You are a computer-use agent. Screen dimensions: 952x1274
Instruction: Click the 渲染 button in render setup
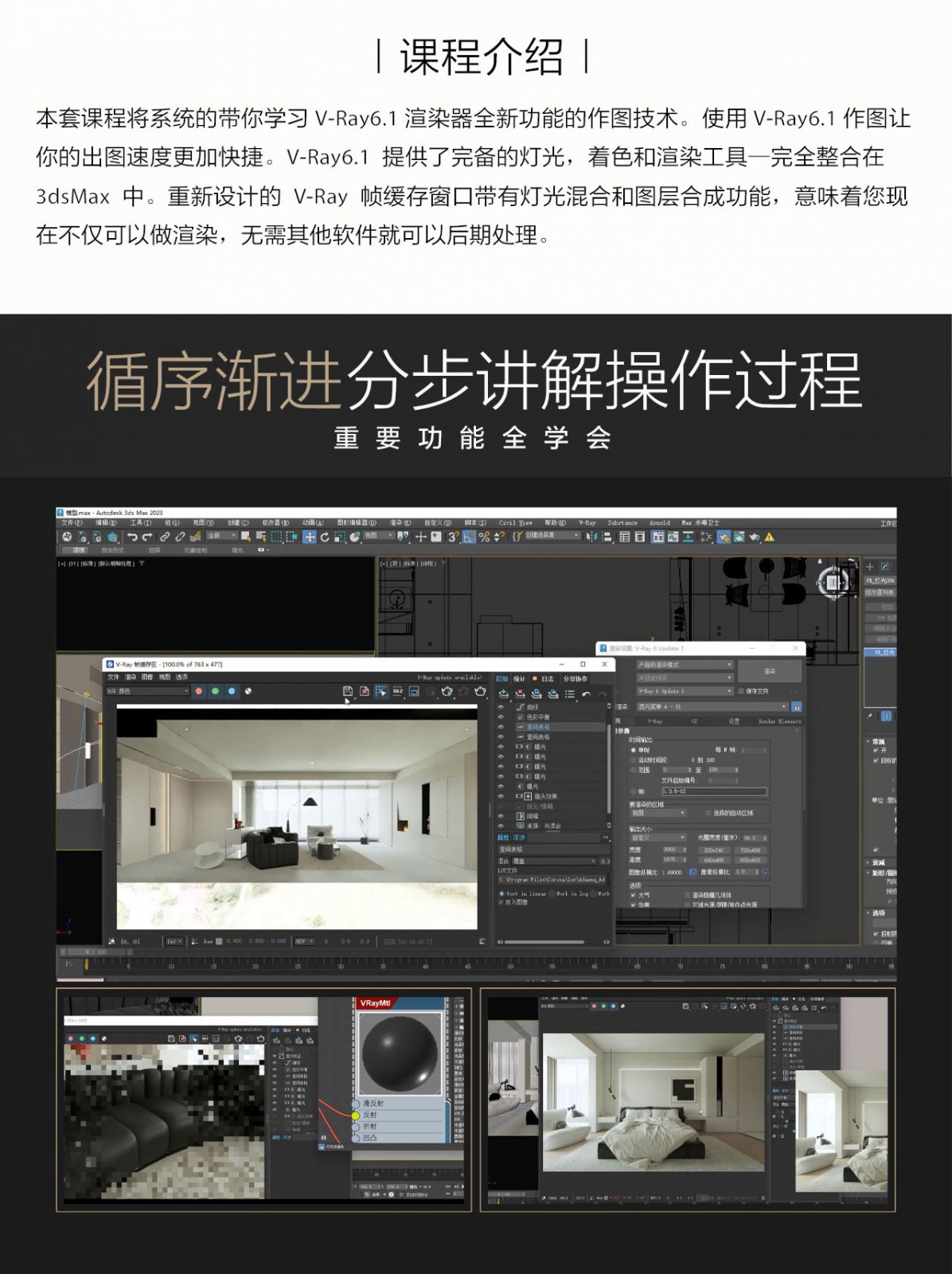[x=769, y=671]
